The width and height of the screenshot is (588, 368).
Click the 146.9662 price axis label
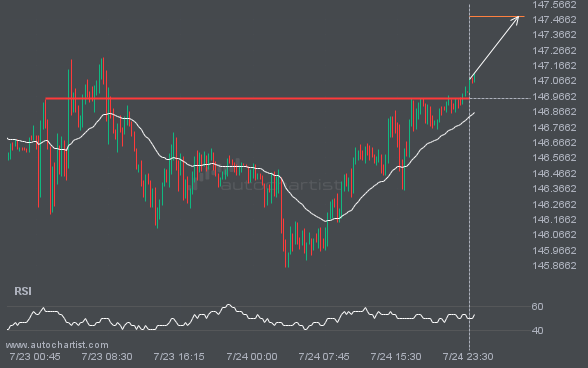[x=554, y=97]
